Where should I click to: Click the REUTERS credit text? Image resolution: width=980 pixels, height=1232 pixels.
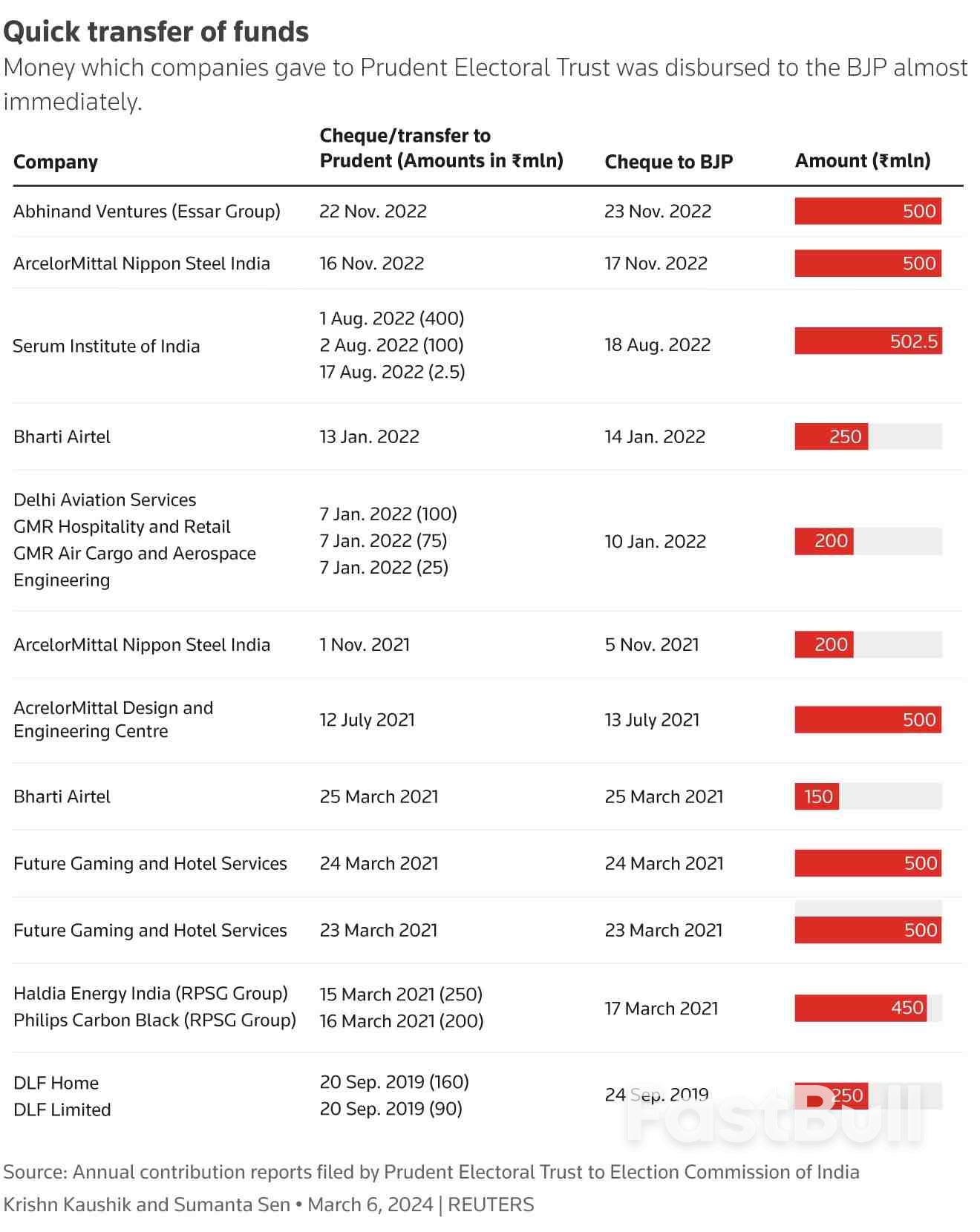click(x=491, y=1205)
